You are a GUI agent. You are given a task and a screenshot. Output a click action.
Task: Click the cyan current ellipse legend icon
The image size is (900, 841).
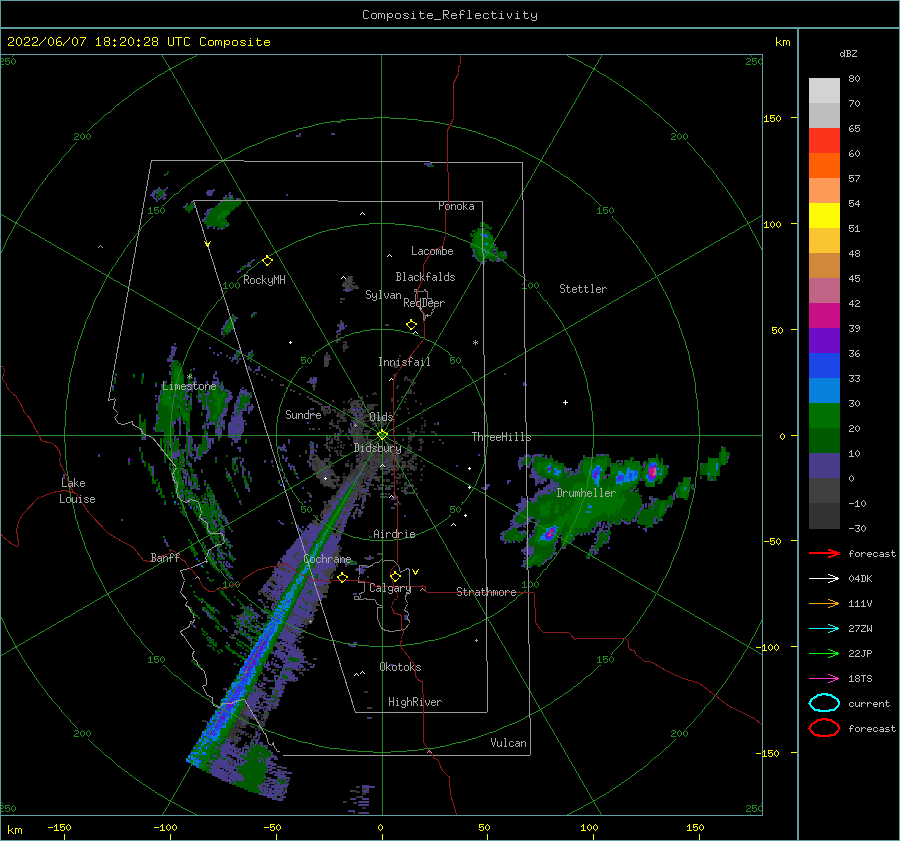824,703
